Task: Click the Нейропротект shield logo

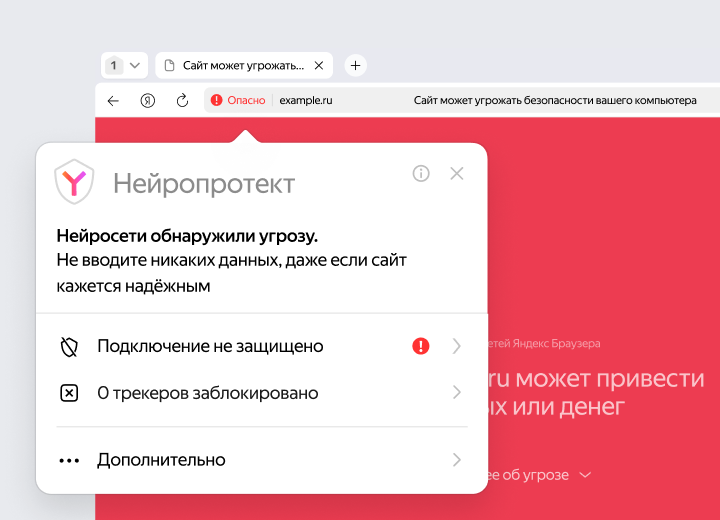Action: pyautogui.click(x=74, y=181)
